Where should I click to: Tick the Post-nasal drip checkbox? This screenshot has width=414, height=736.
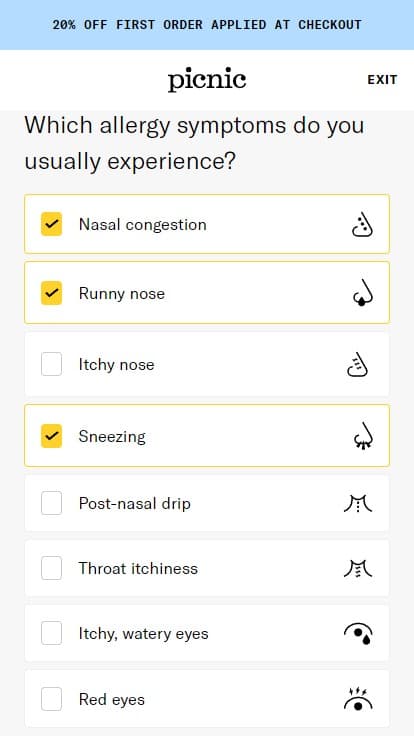(x=51, y=503)
